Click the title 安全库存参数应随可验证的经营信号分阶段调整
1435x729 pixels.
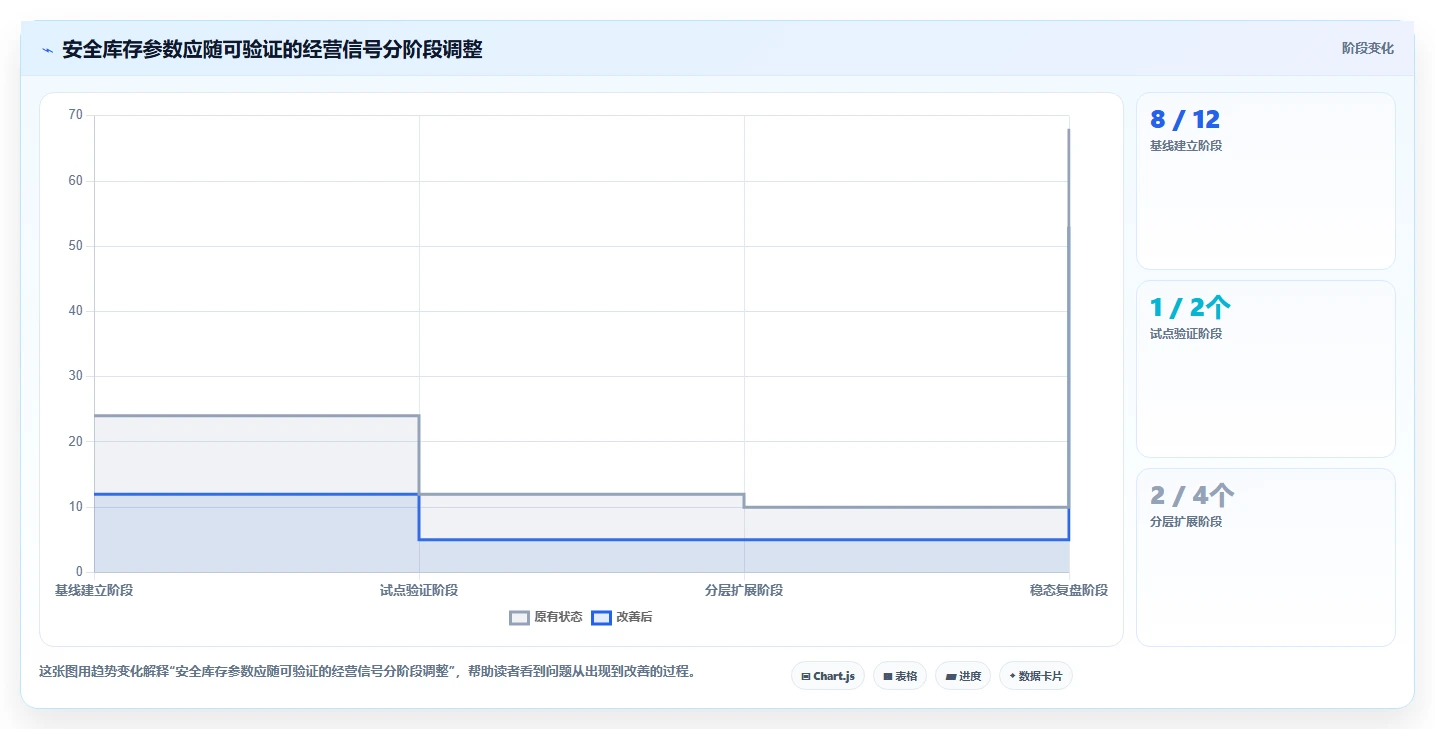(272, 49)
